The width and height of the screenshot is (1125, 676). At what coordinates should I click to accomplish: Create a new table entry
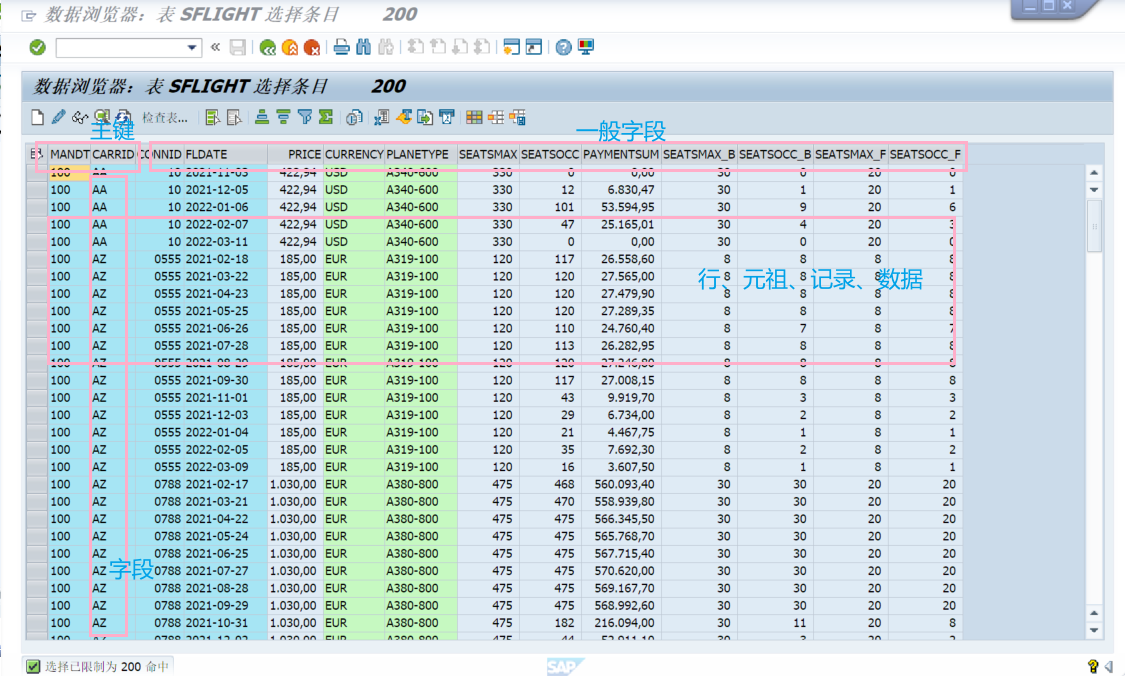[x=39, y=117]
